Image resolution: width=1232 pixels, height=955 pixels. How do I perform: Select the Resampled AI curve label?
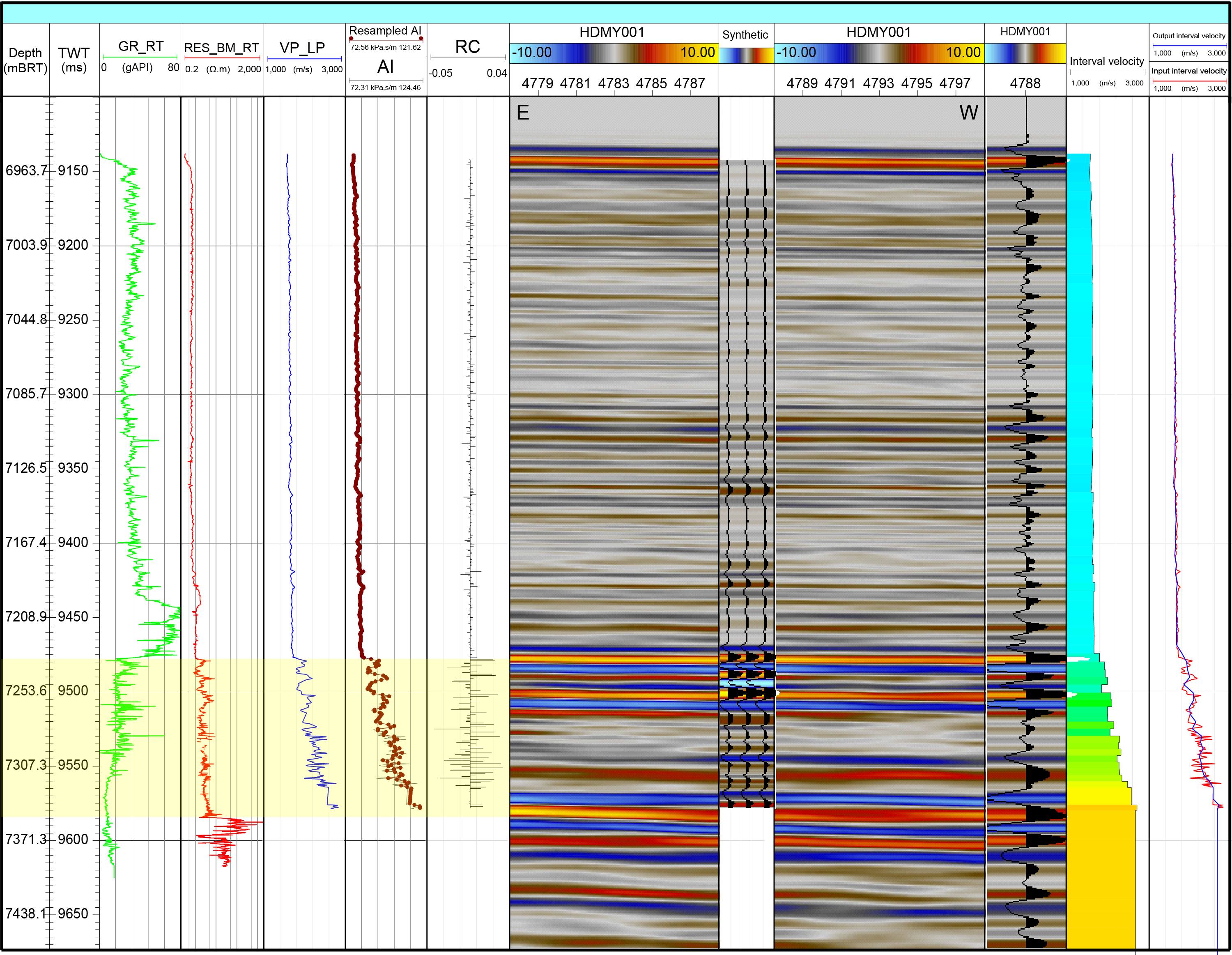pos(385,31)
